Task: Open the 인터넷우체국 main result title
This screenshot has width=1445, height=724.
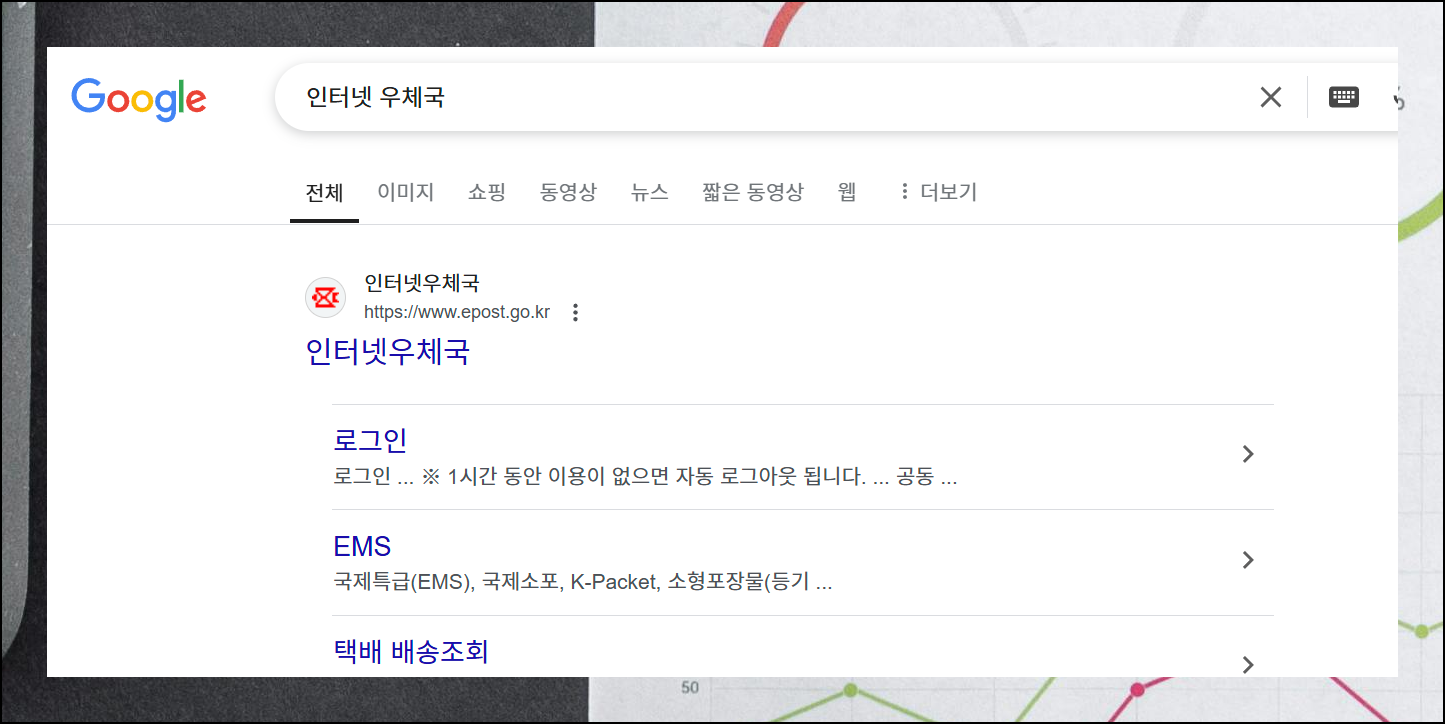Action: coord(388,352)
